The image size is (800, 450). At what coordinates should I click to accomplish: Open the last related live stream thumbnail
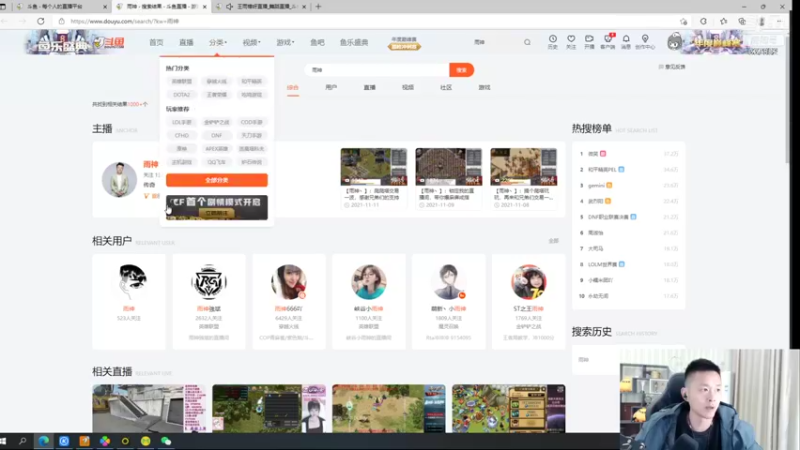pos(509,409)
